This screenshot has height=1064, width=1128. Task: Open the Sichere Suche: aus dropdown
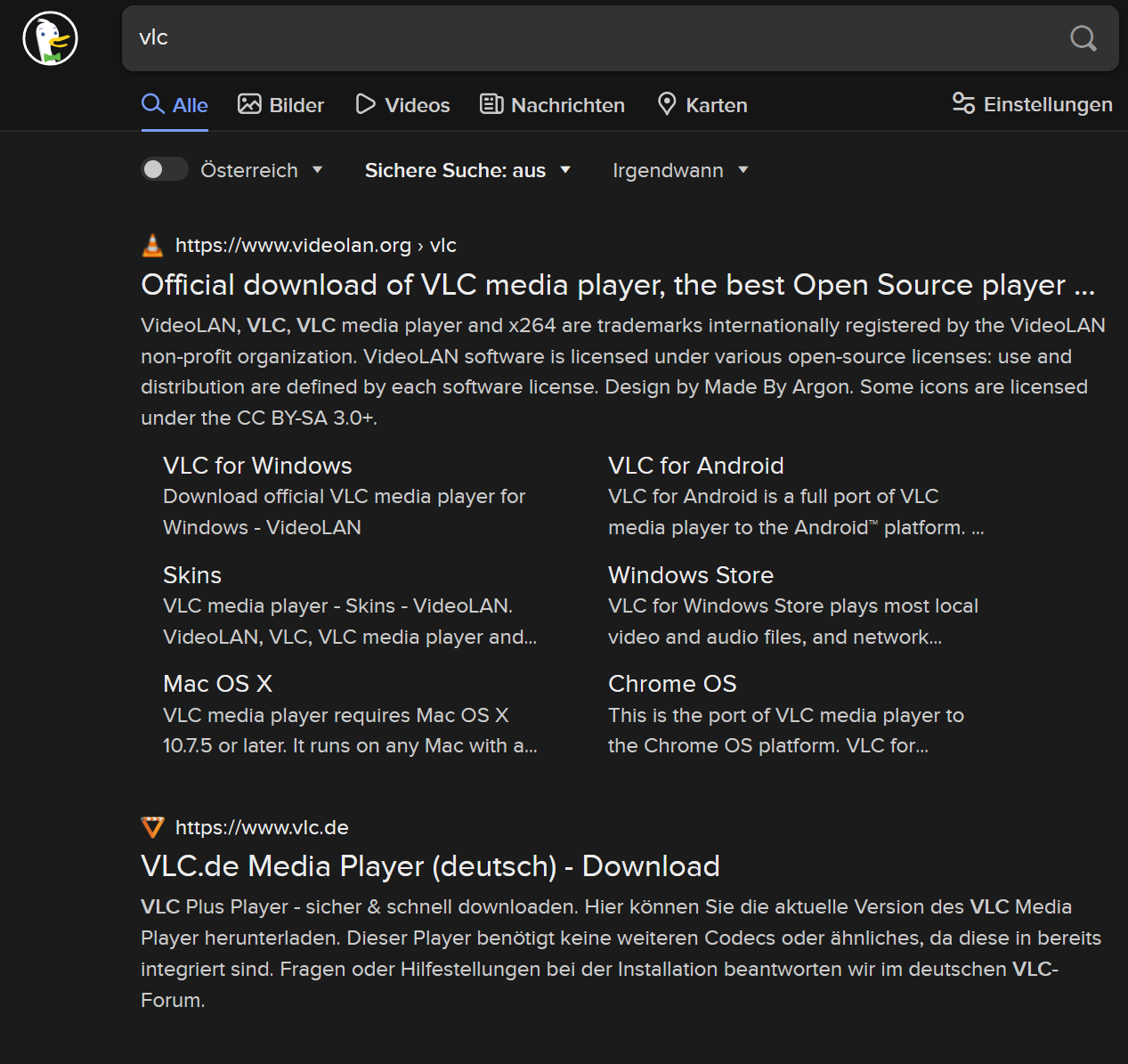(x=467, y=170)
